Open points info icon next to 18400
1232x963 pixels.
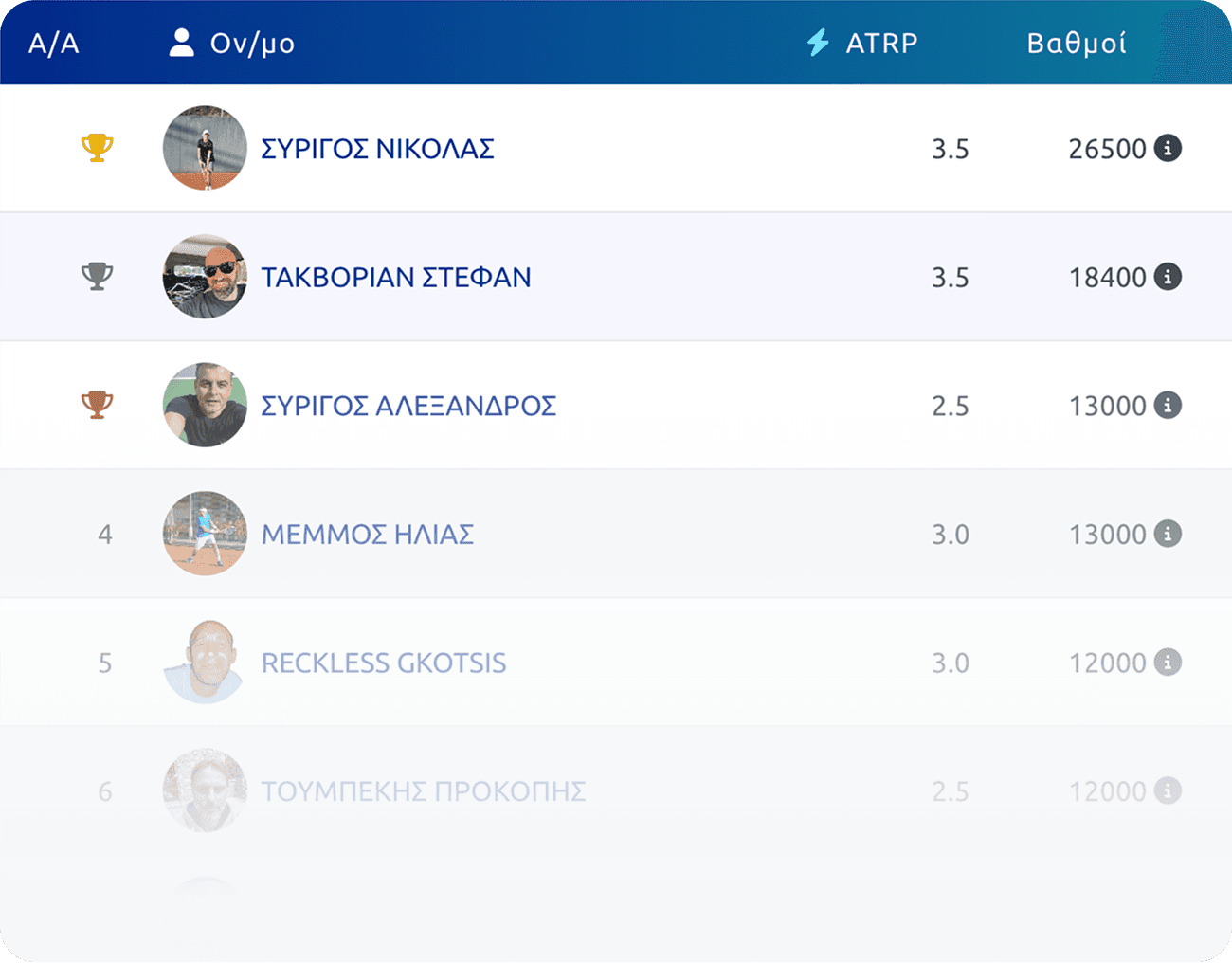click(x=1168, y=277)
